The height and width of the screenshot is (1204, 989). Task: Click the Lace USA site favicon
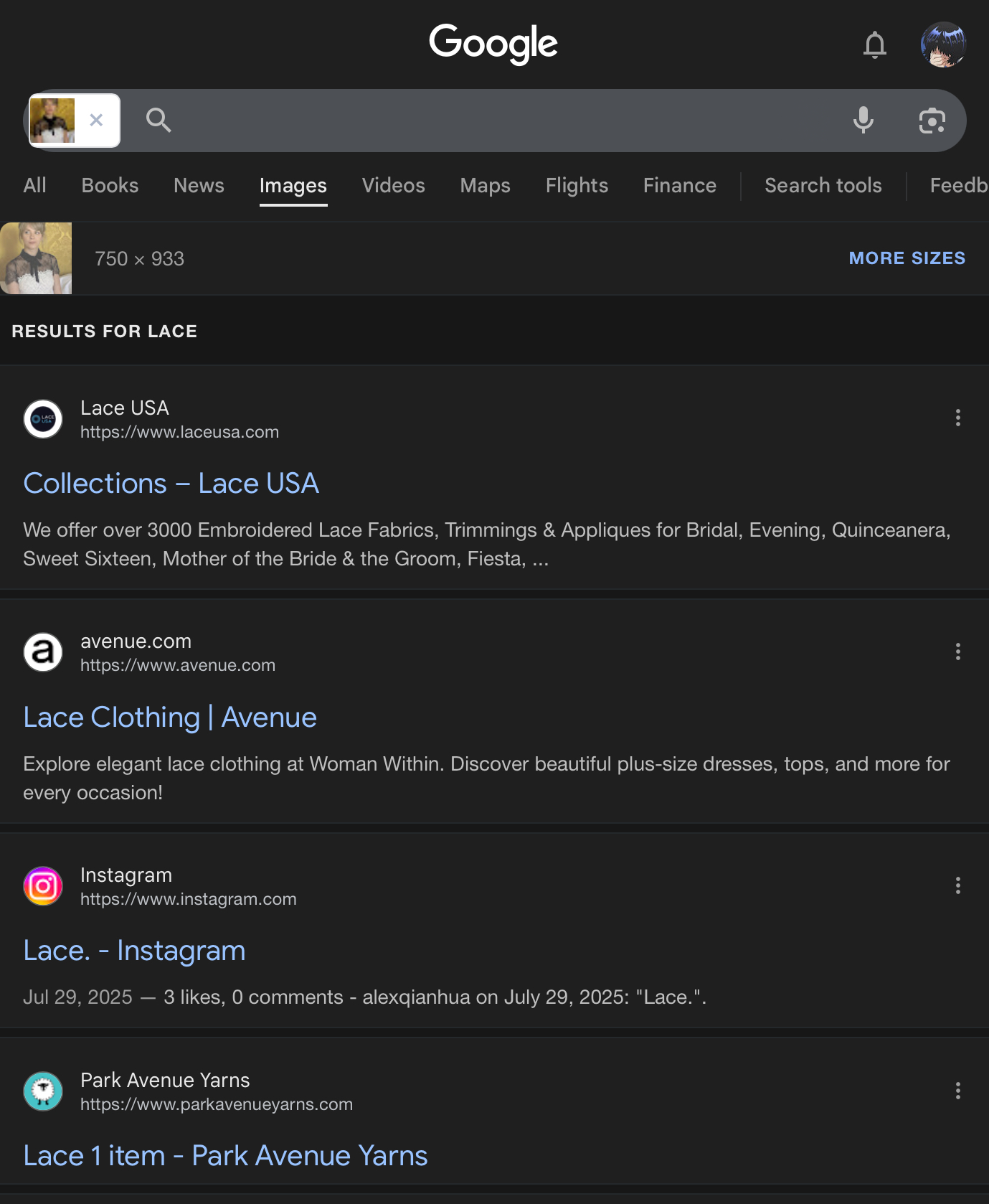pyautogui.click(x=43, y=419)
